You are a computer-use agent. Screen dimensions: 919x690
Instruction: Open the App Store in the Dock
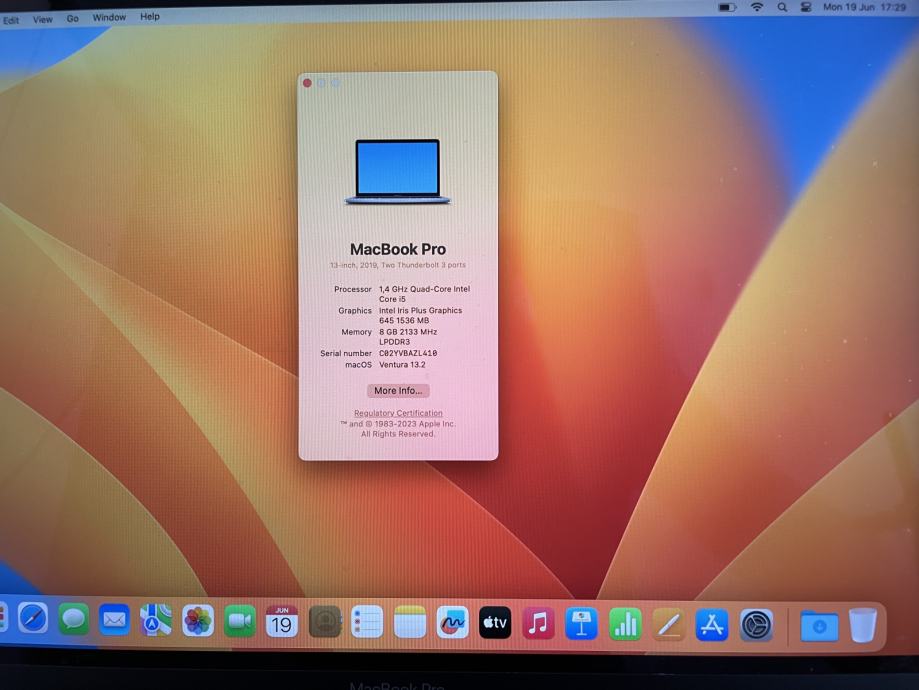point(712,625)
